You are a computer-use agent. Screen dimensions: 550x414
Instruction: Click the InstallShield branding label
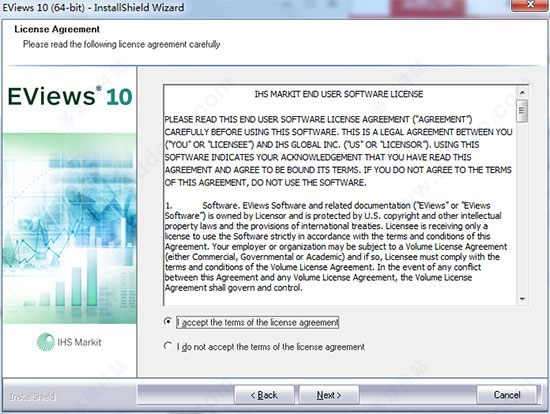click(x=32, y=396)
